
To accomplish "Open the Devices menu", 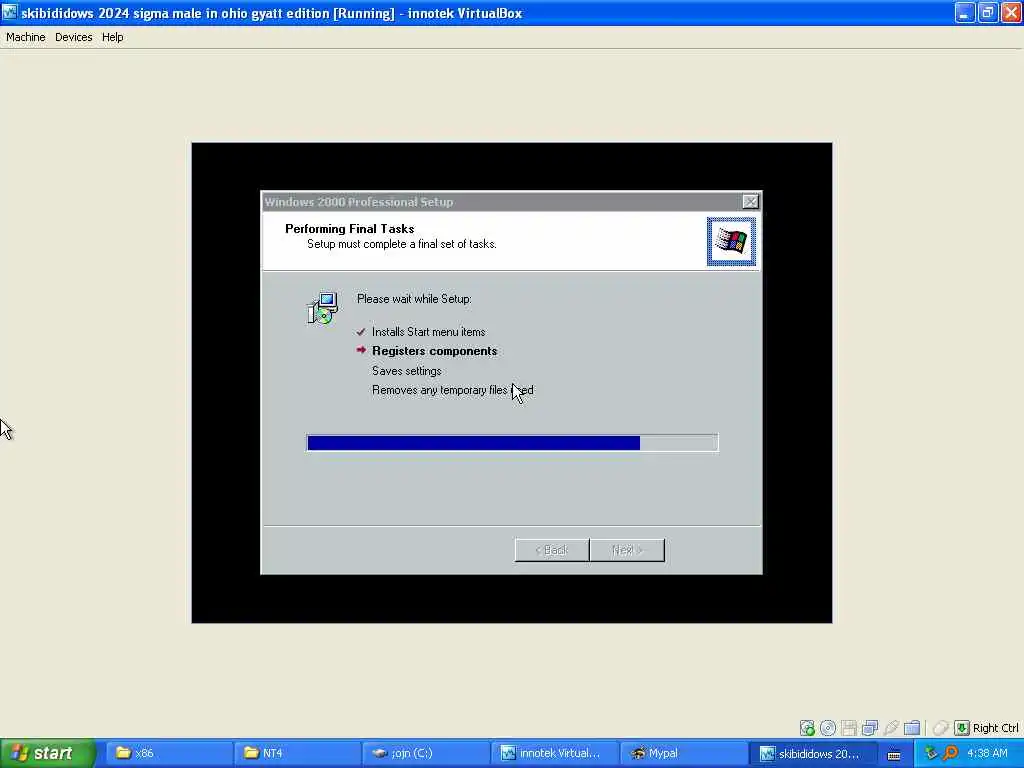I will point(73,37).
